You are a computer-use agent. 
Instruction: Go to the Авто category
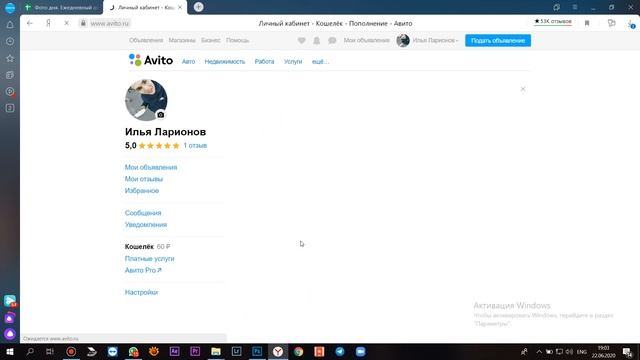[x=189, y=62]
